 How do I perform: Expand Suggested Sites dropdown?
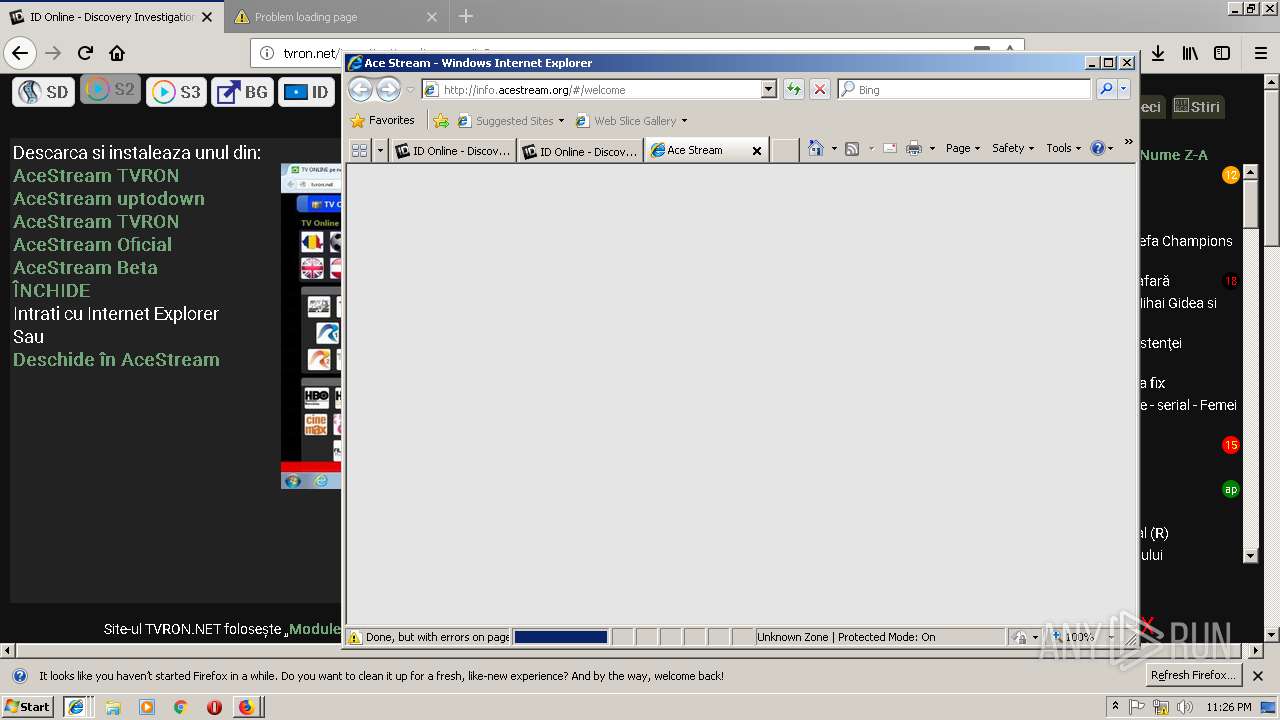point(561,121)
